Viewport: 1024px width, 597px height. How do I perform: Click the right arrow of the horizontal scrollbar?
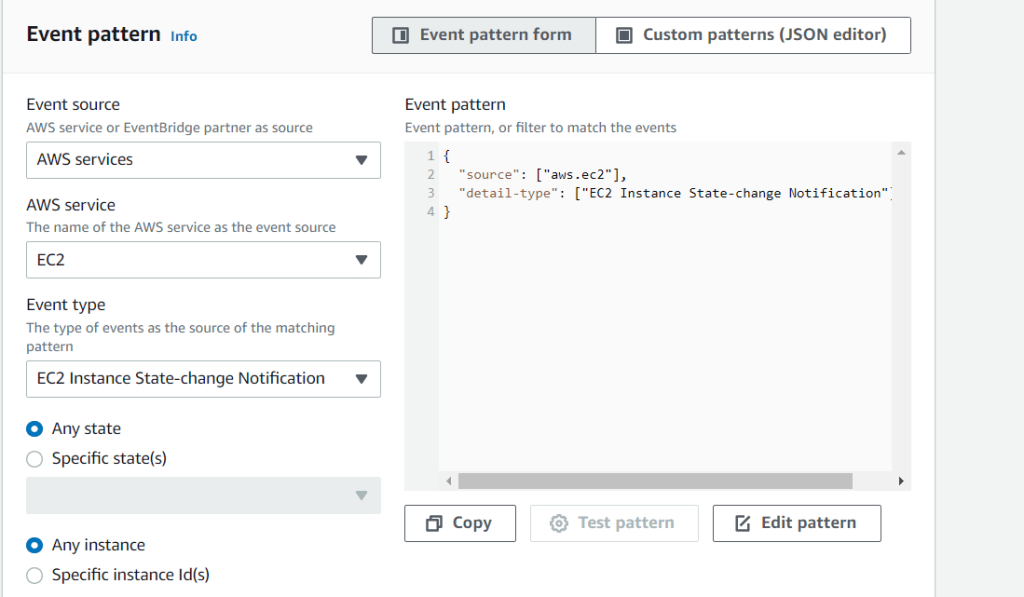(x=901, y=481)
